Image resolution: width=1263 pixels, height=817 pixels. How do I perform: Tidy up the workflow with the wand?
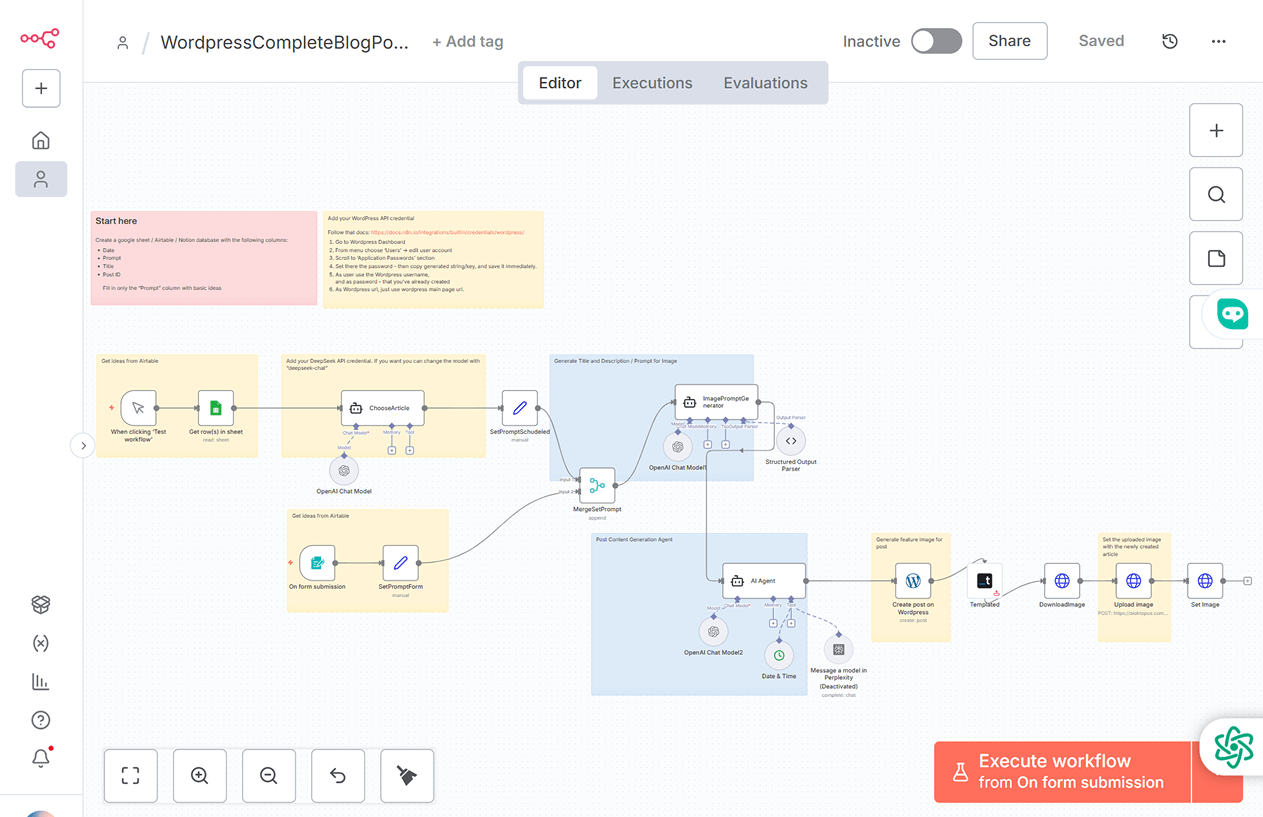[x=406, y=775]
